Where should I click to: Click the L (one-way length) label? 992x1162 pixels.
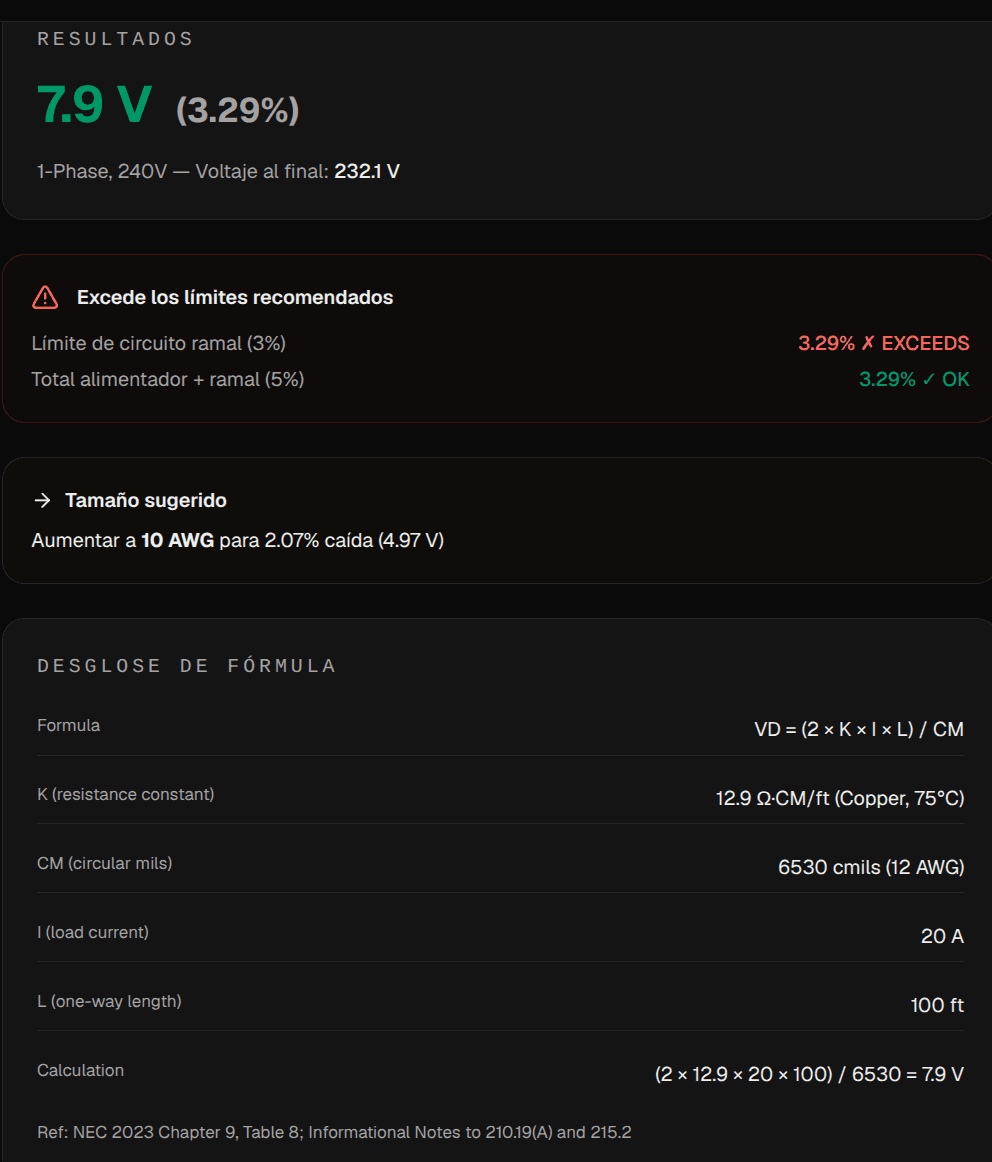[x=109, y=1001]
